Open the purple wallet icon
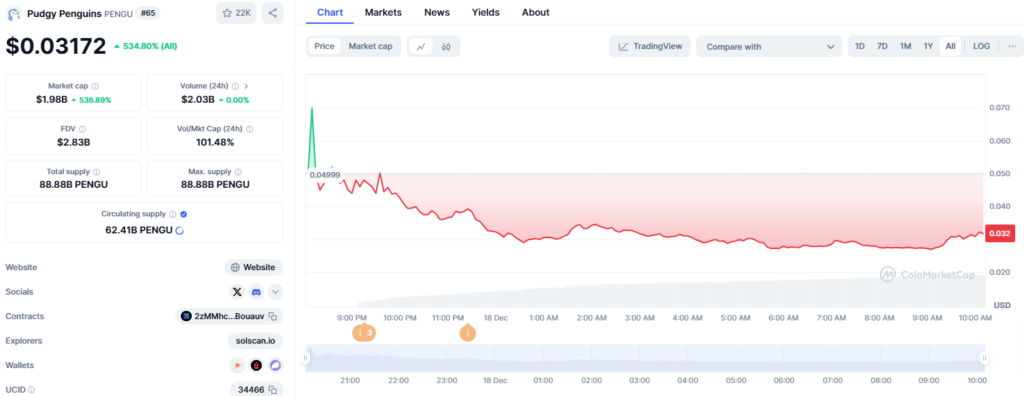 pos(275,365)
